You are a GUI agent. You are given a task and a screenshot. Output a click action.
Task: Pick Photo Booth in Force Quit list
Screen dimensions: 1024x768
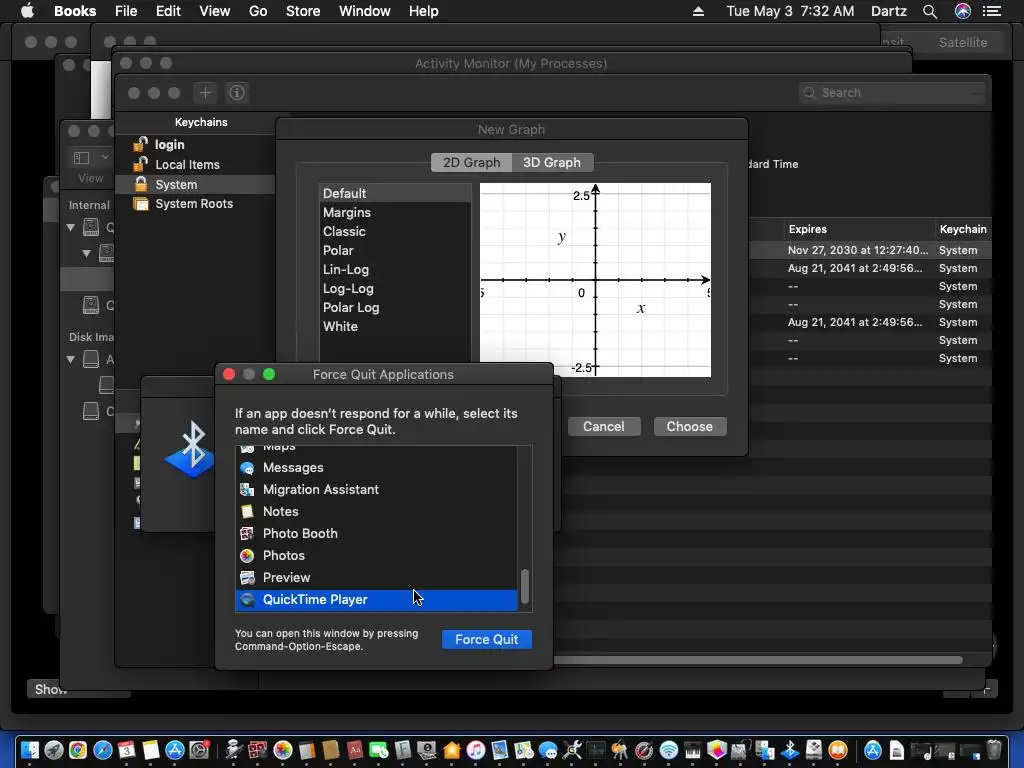376,534
